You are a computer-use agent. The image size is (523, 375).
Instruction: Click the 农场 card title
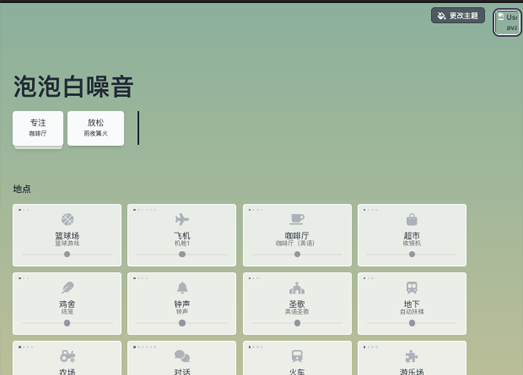(x=67, y=372)
